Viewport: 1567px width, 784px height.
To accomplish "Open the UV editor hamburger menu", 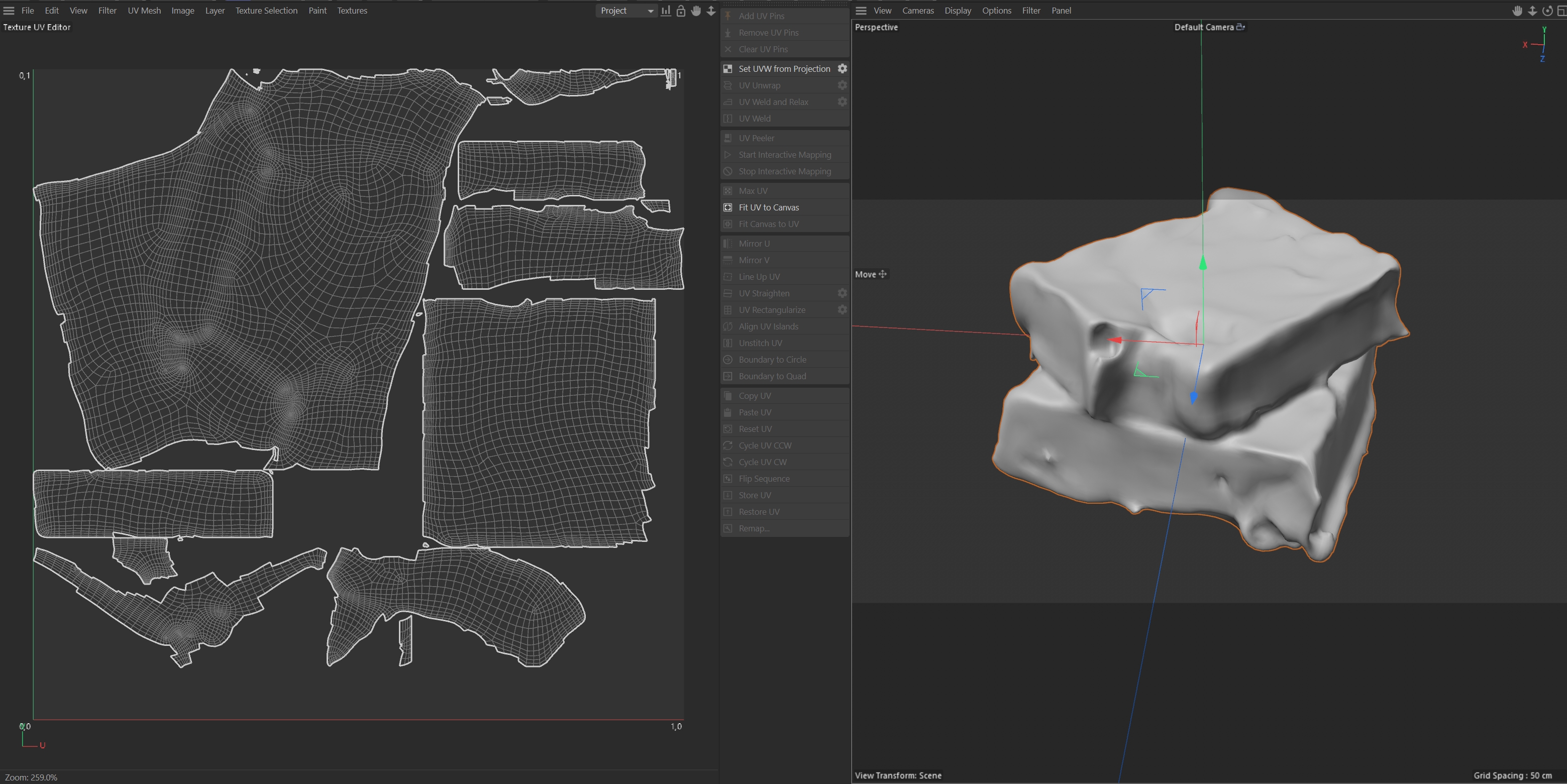I will pos(9,11).
